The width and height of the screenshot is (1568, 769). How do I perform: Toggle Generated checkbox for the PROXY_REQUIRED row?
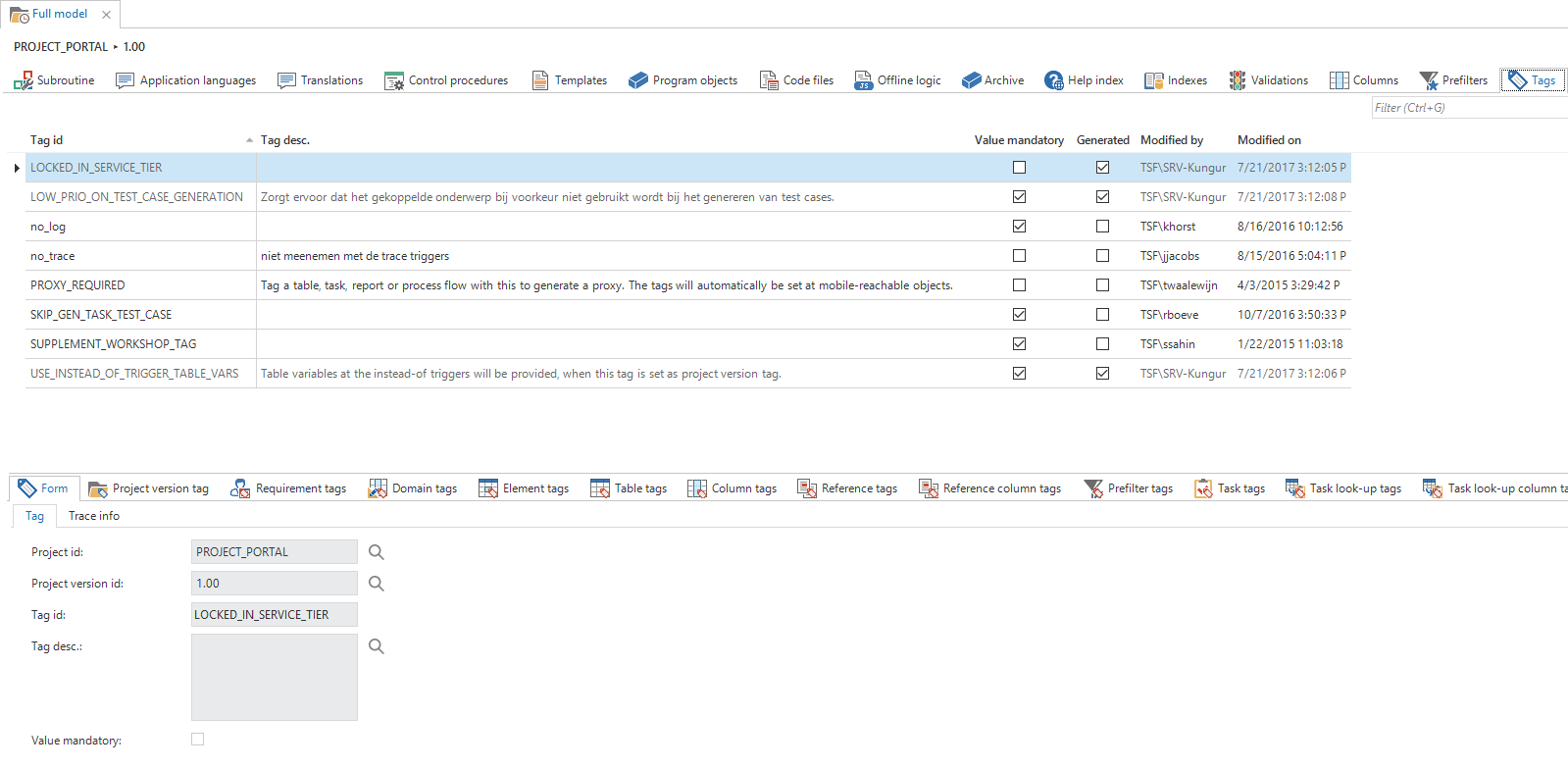(1102, 285)
